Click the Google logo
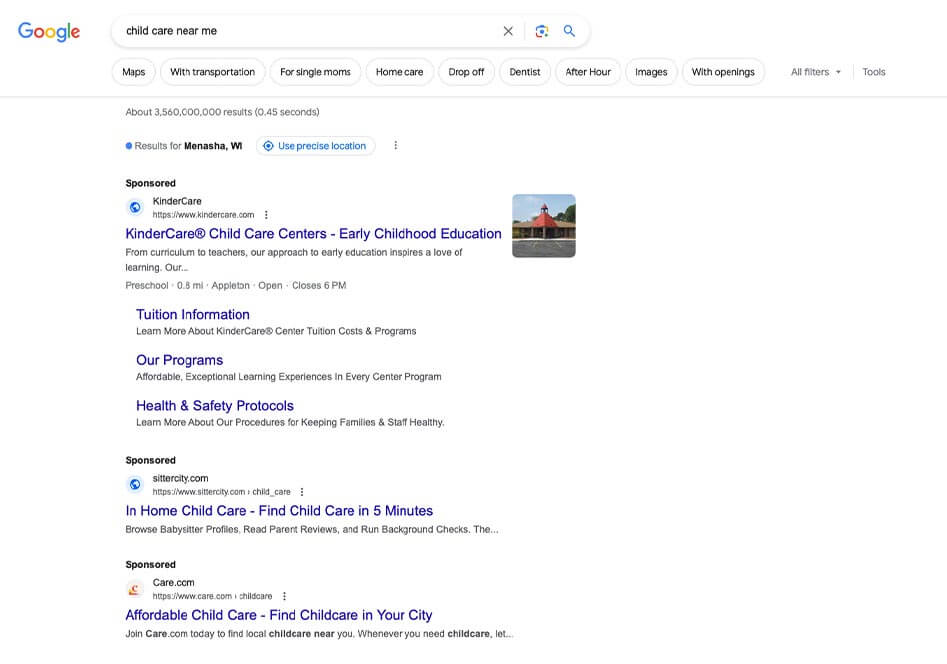 49,32
